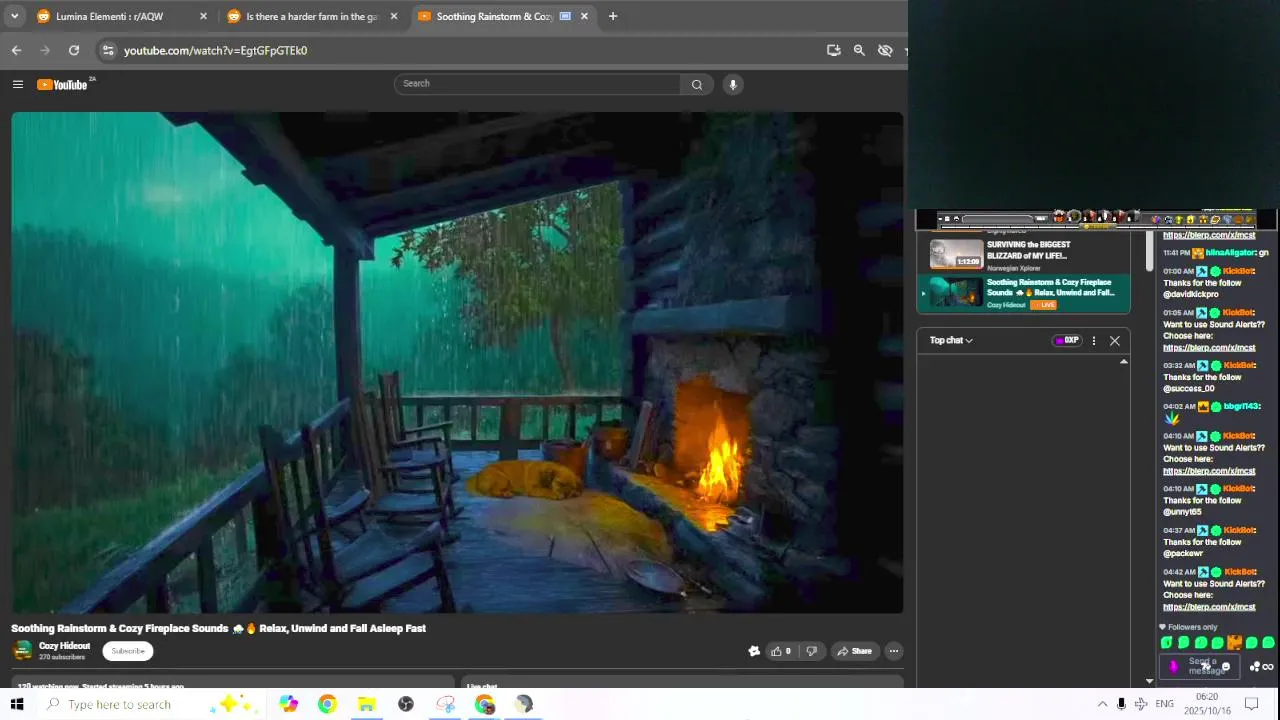
Task: Click the hiinaAlligator username in chat
Action: point(1230,253)
